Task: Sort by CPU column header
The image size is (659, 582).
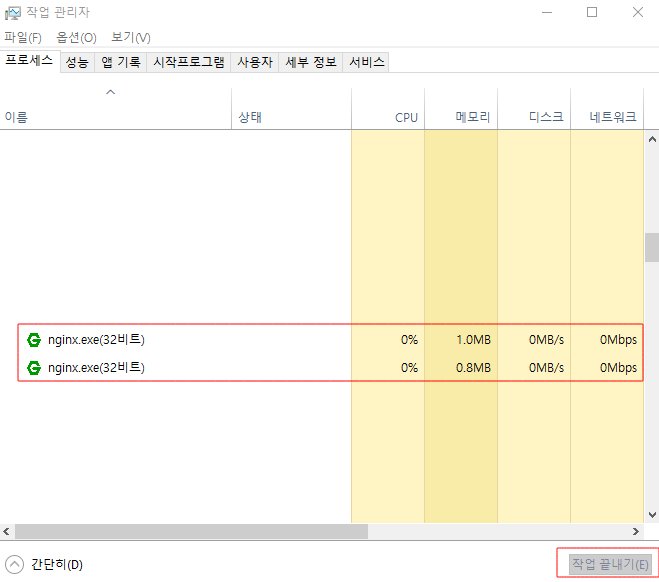Action: (x=388, y=109)
